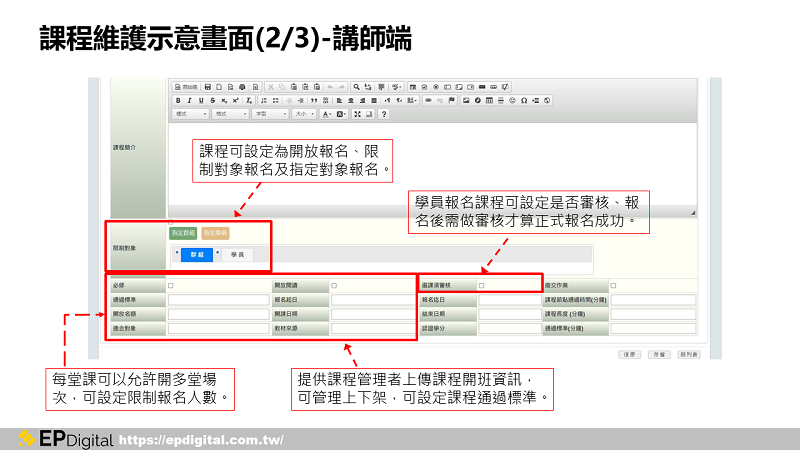Screen dimensions: 800x450
Task: Tick the 選課須審核 checkbox
Action: click(481, 285)
